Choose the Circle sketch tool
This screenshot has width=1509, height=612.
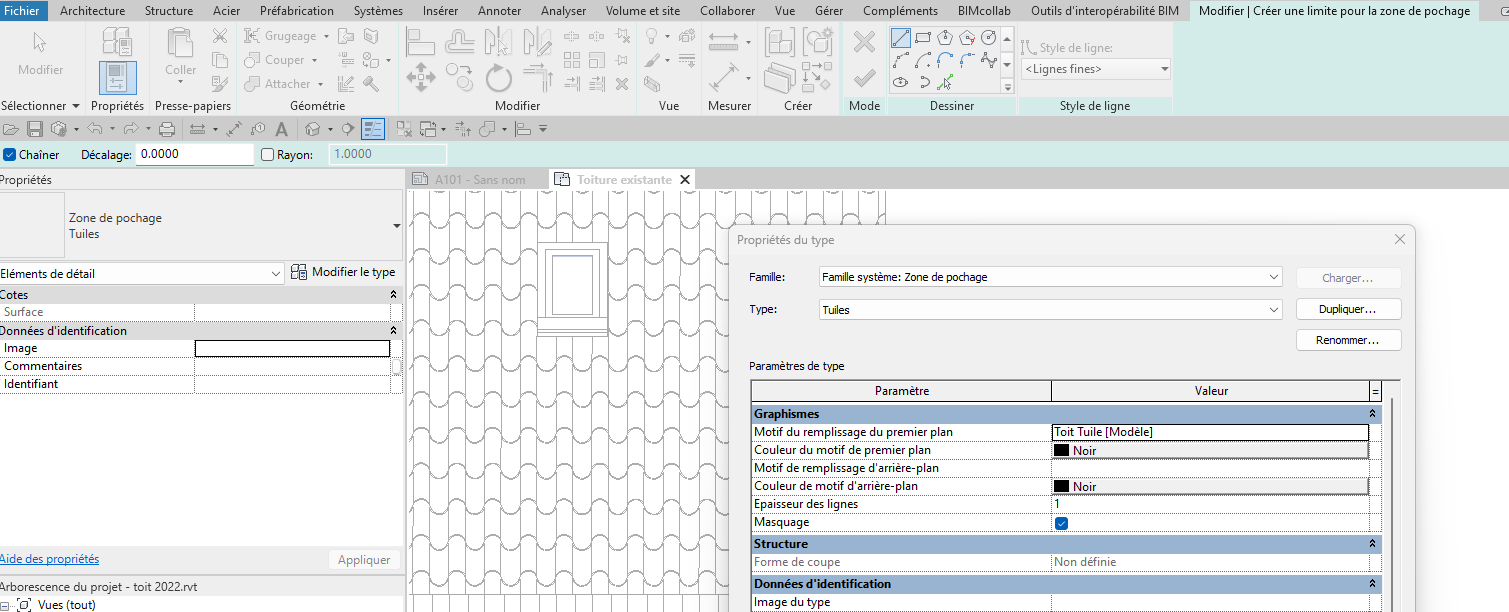(988, 38)
